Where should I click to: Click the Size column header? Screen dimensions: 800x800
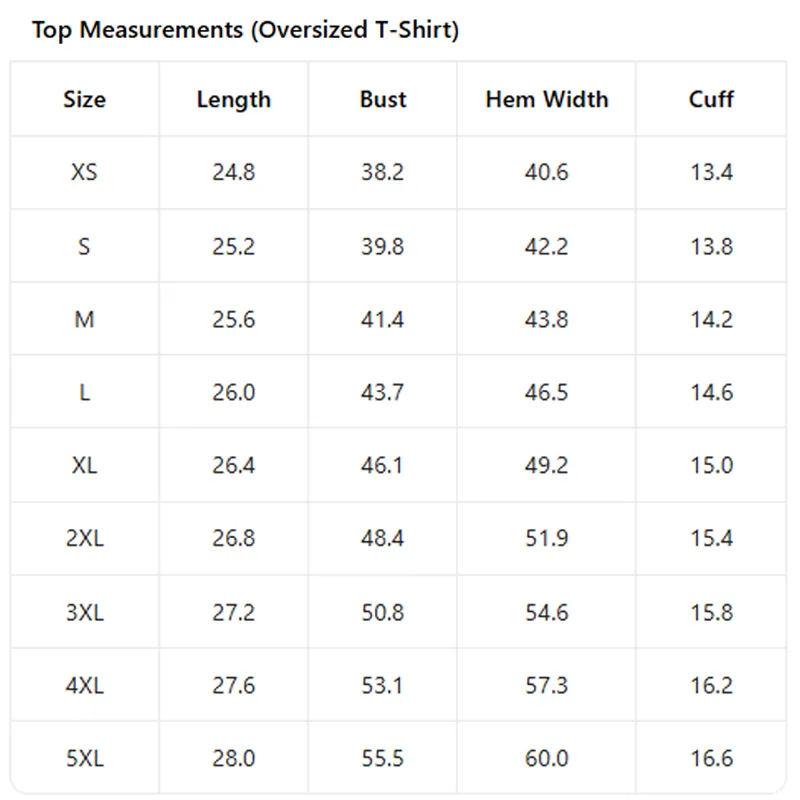pyautogui.click(x=84, y=100)
